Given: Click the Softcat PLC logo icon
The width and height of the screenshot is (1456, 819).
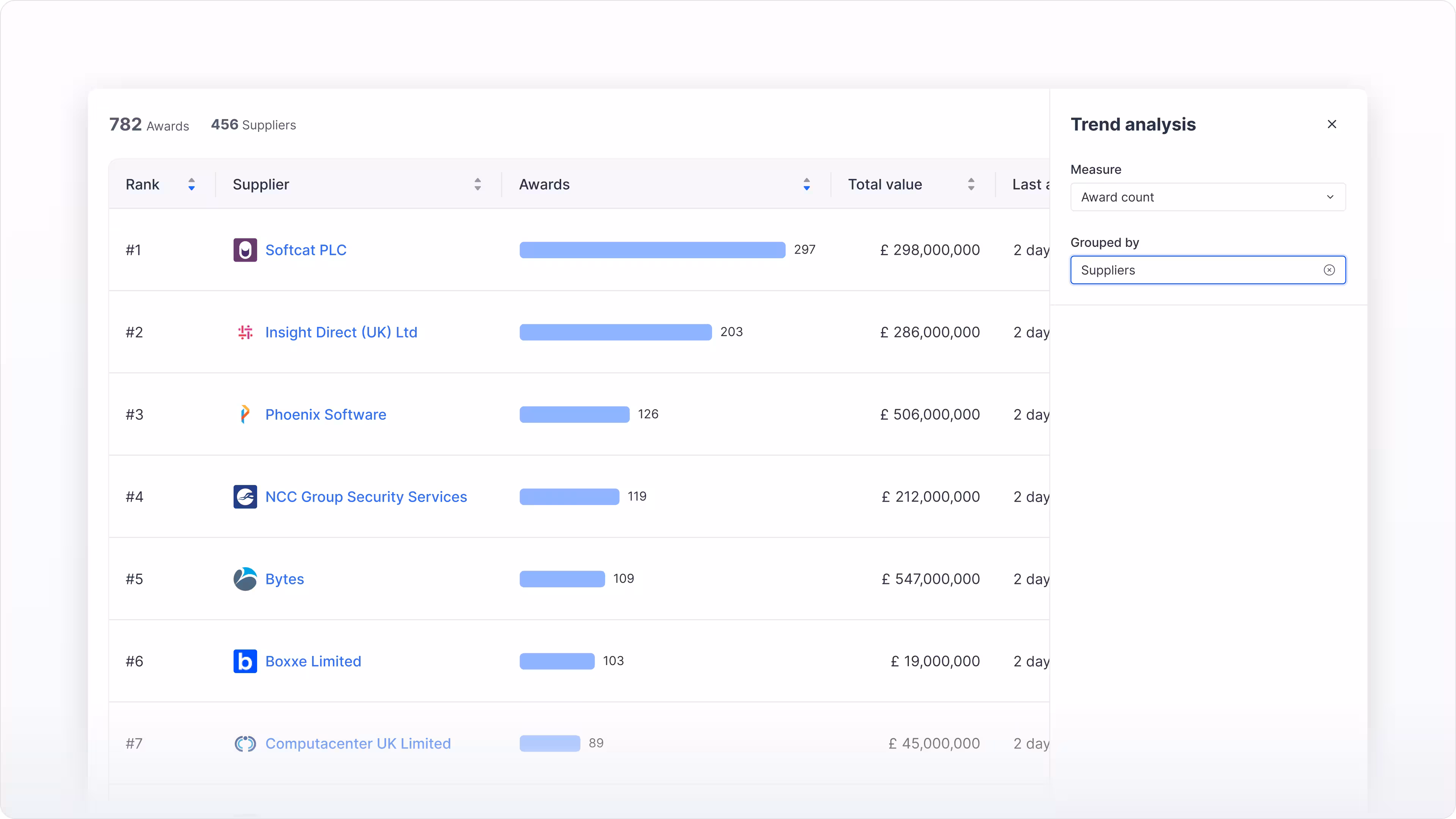Looking at the screenshot, I should tap(245, 250).
